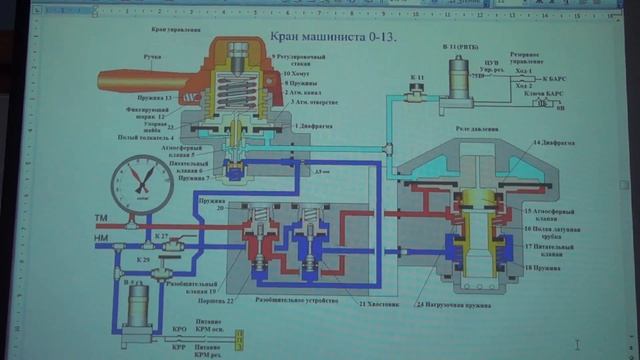Click the "18 Пружина" label
The width and height of the screenshot is (640, 360).
click(x=542, y=268)
